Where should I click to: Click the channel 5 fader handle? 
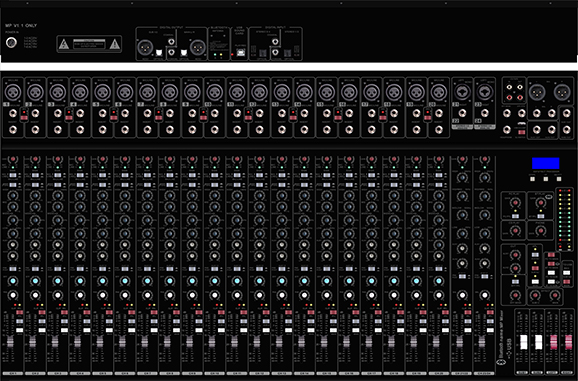[100, 342]
